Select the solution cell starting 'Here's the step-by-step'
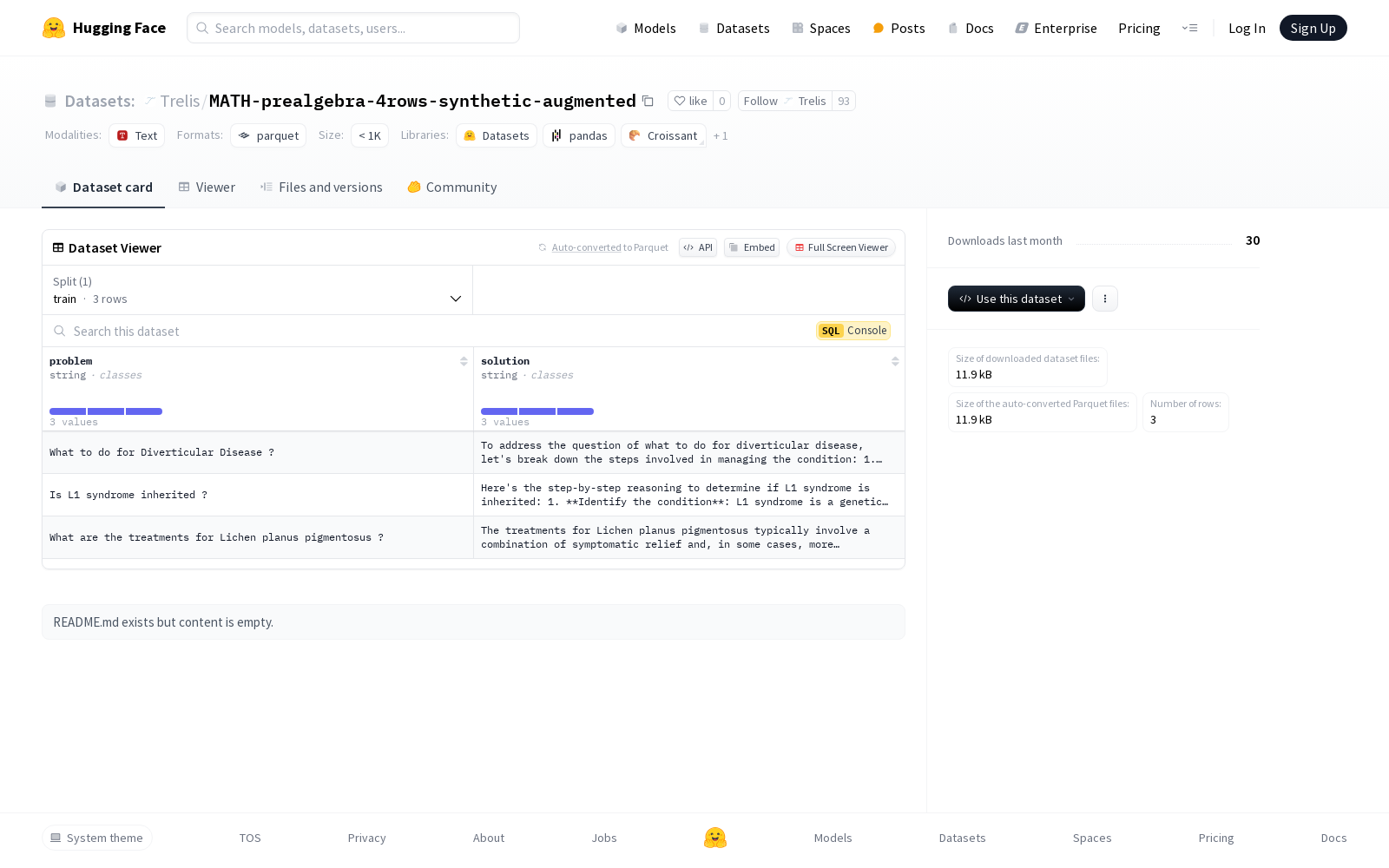The width and height of the screenshot is (1389, 868). click(x=689, y=495)
